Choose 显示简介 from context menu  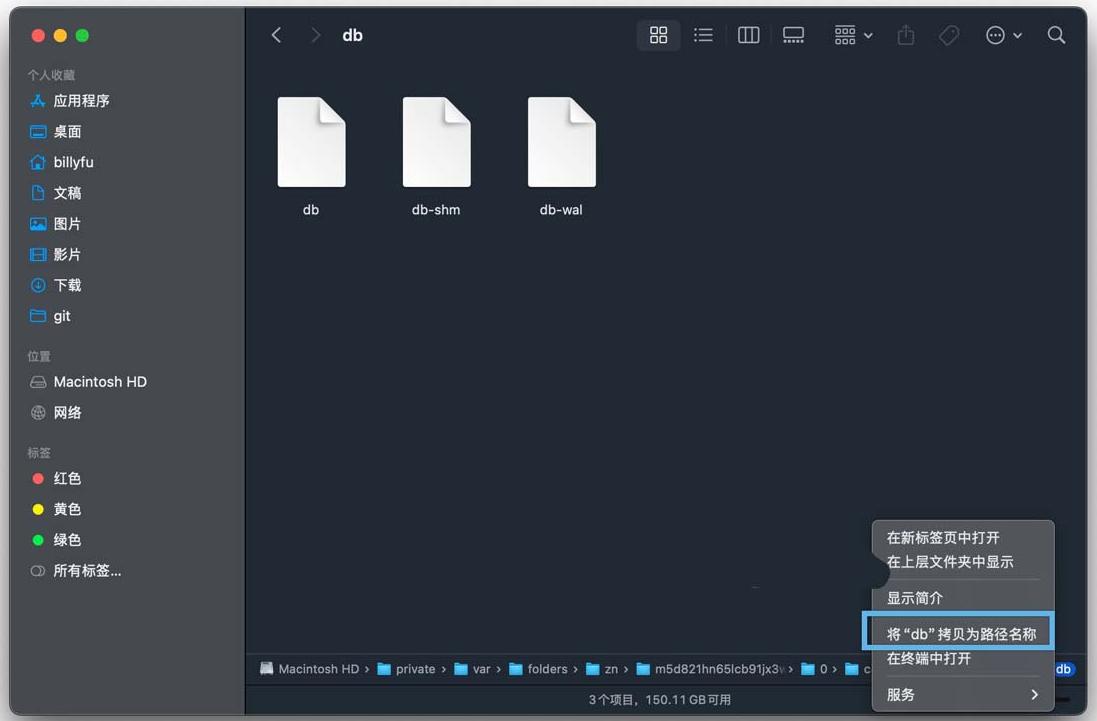[915, 598]
